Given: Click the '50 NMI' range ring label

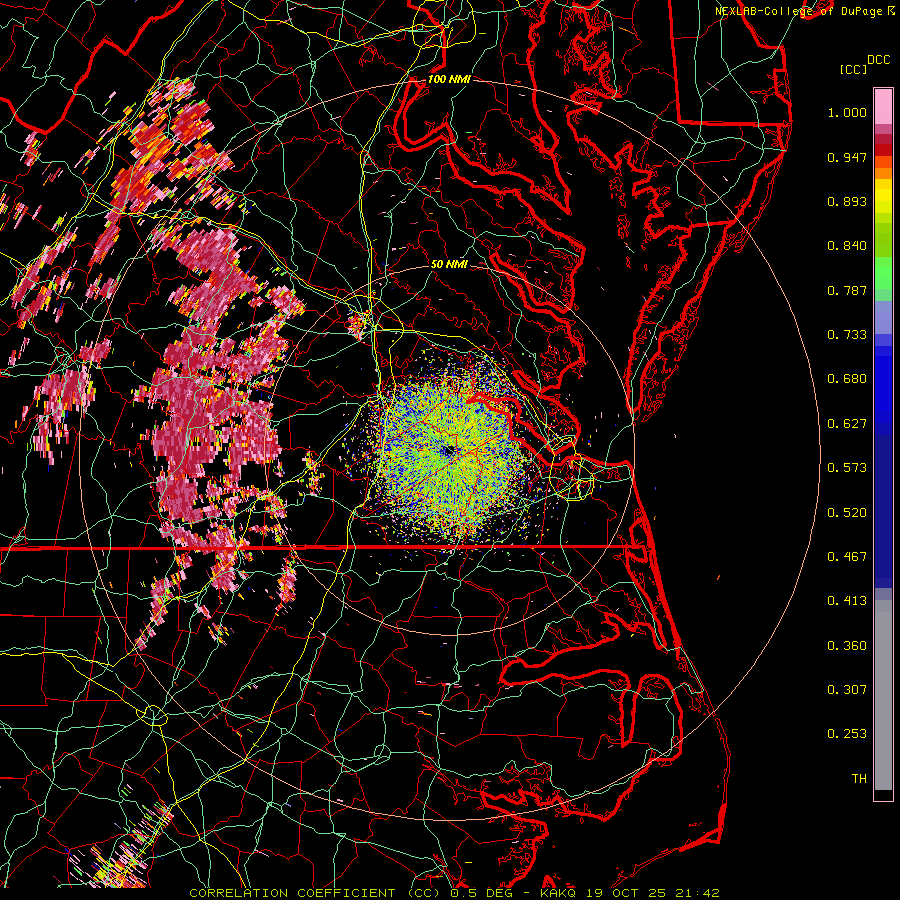Looking at the screenshot, I should pyautogui.click(x=449, y=264).
